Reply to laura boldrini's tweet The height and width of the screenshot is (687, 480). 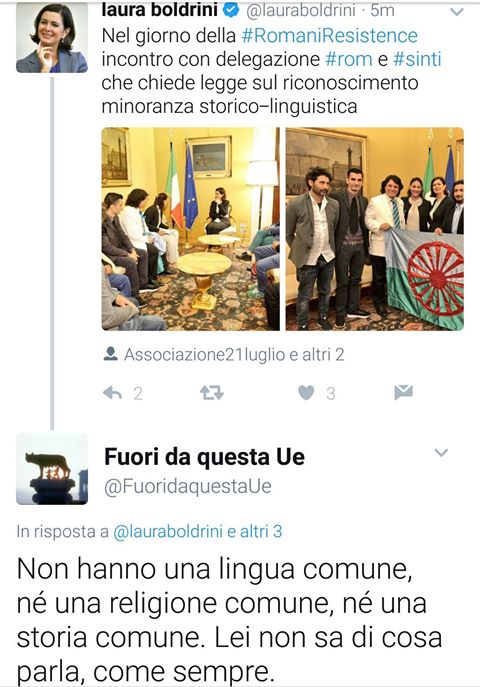coord(113,393)
